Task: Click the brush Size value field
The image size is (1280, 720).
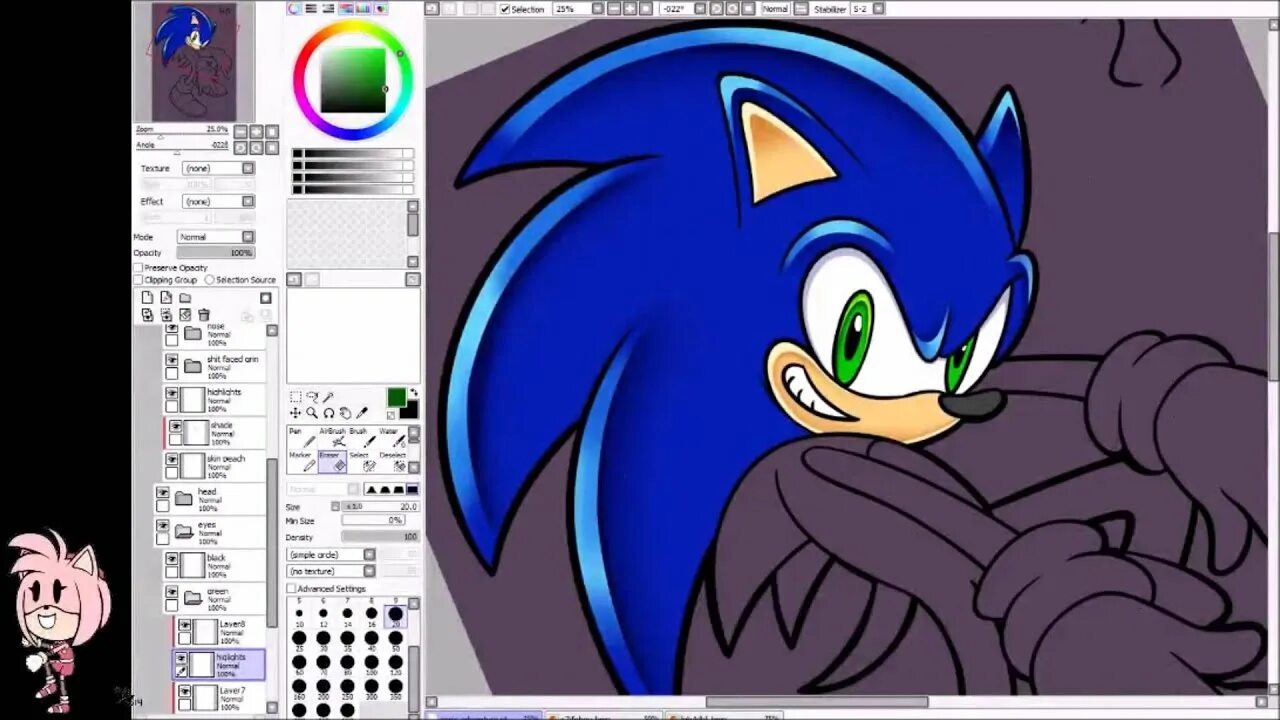Action: coord(380,507)
